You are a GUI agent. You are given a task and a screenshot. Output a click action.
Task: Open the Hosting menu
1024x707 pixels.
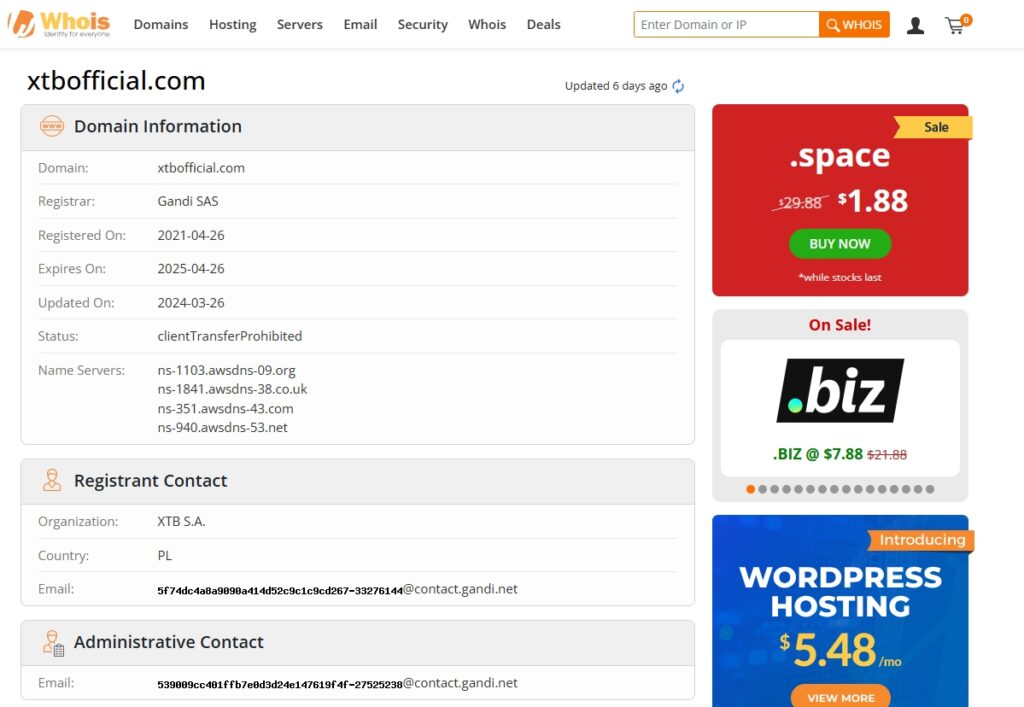pyautogui.click(x=232, y=25)
